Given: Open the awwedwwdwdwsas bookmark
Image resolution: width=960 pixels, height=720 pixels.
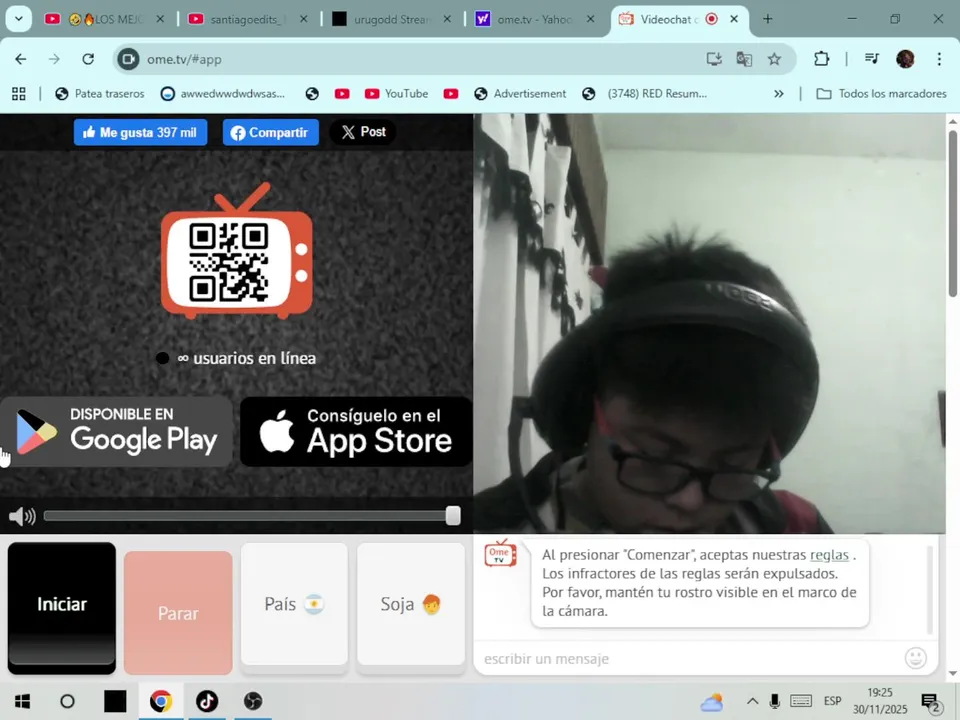Looking at the screenshot, I should (x=223, y=94).
